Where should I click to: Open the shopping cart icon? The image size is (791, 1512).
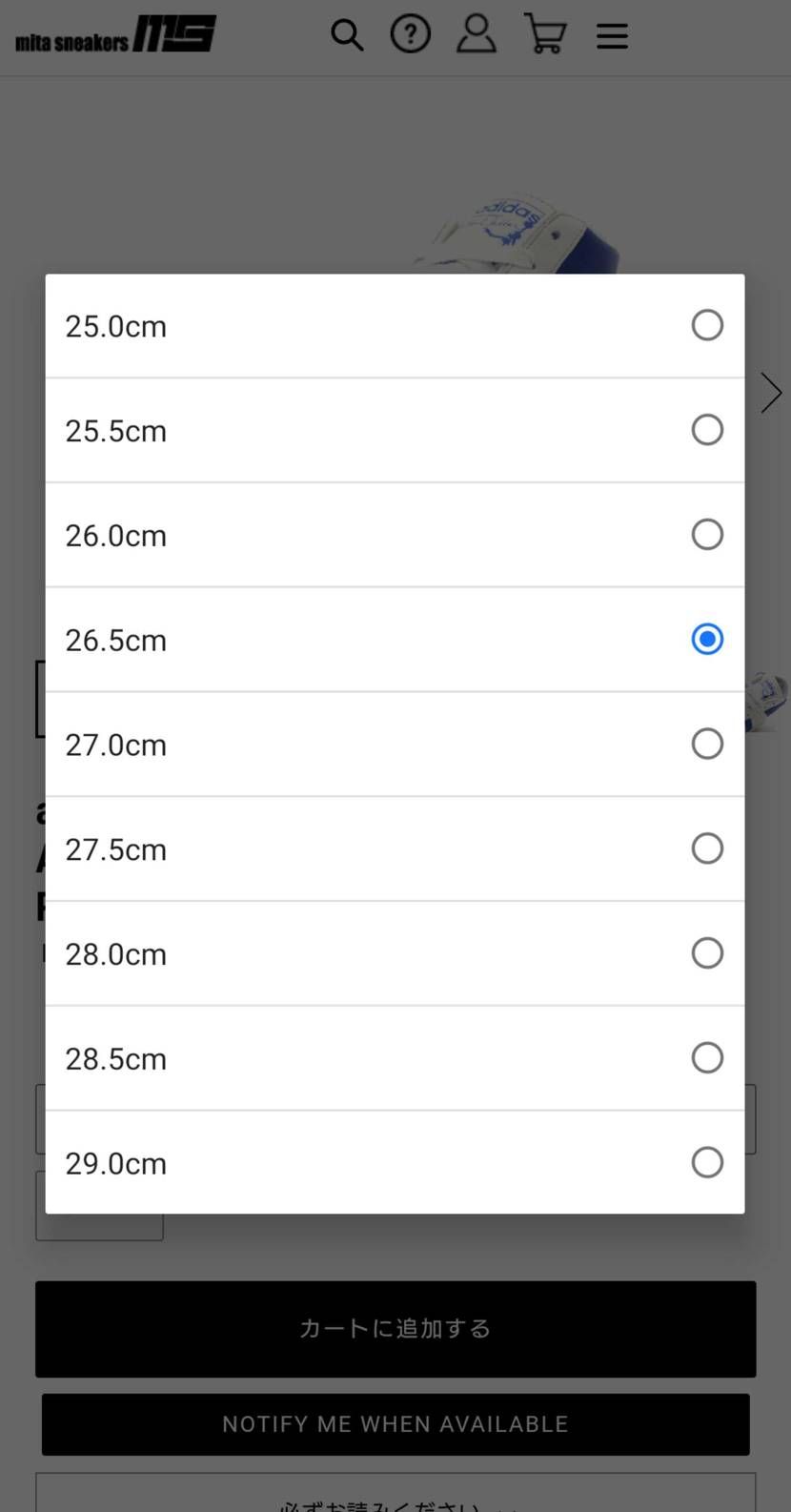pos(545,34)
